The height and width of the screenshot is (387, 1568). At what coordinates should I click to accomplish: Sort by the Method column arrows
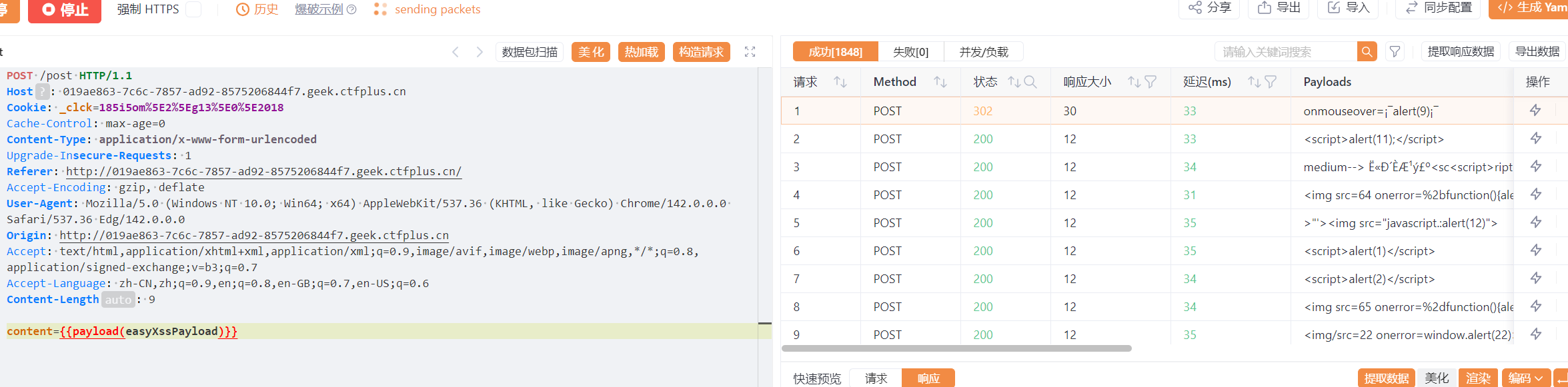940,82
